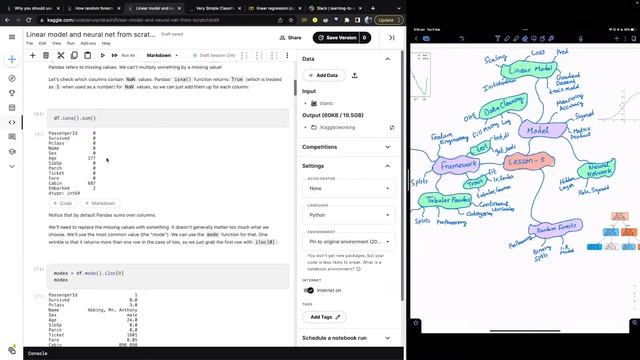Click the Chrome address bar with kaggle.com URL

tap(163, 20)
